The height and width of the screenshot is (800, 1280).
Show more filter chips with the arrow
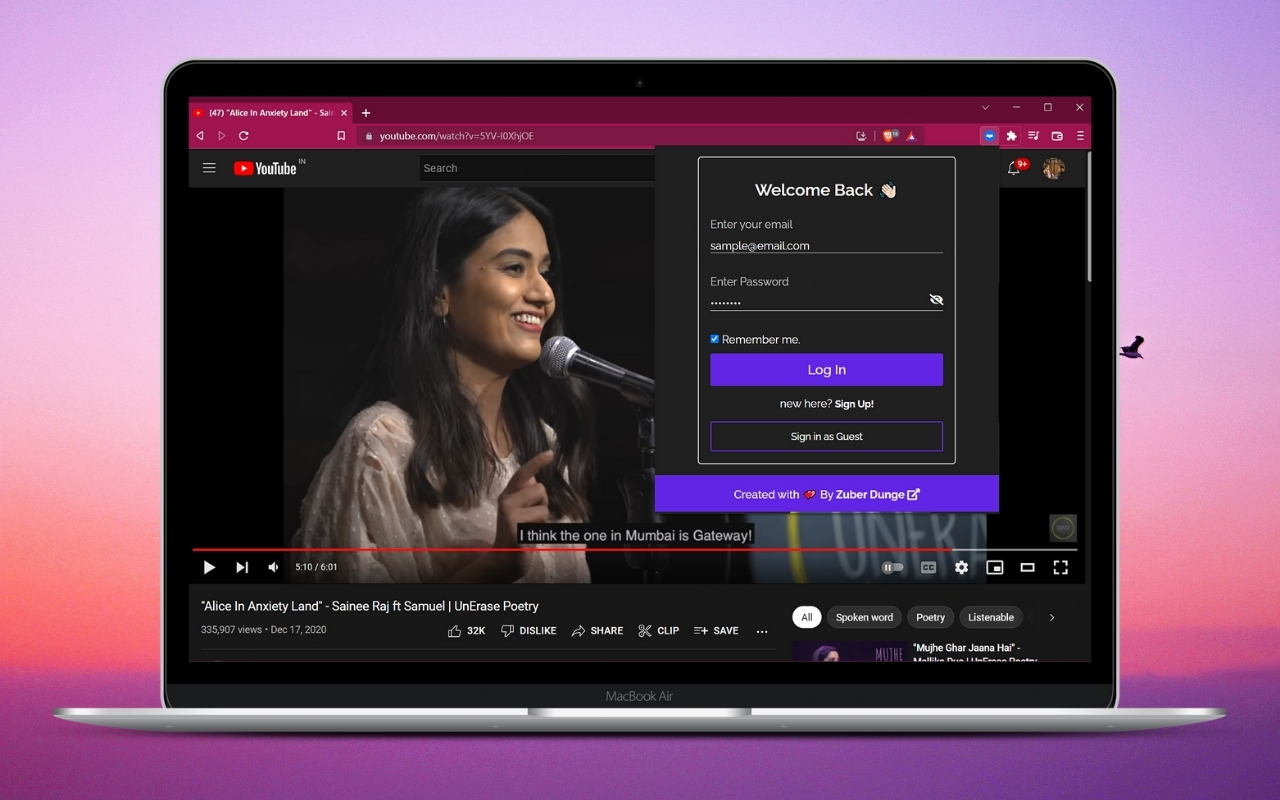[x=1051, y=617]
